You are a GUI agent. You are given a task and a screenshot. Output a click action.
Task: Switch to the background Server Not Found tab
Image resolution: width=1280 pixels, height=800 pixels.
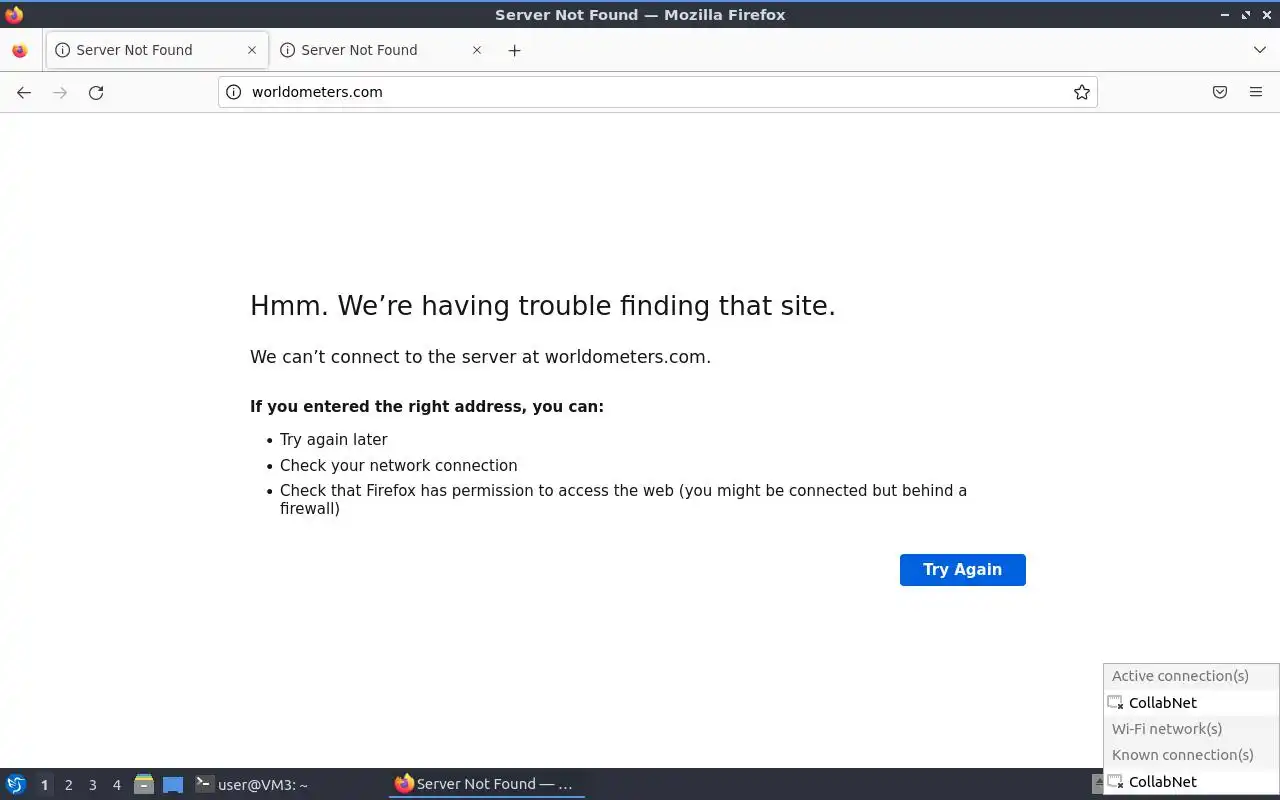point(381,50)
